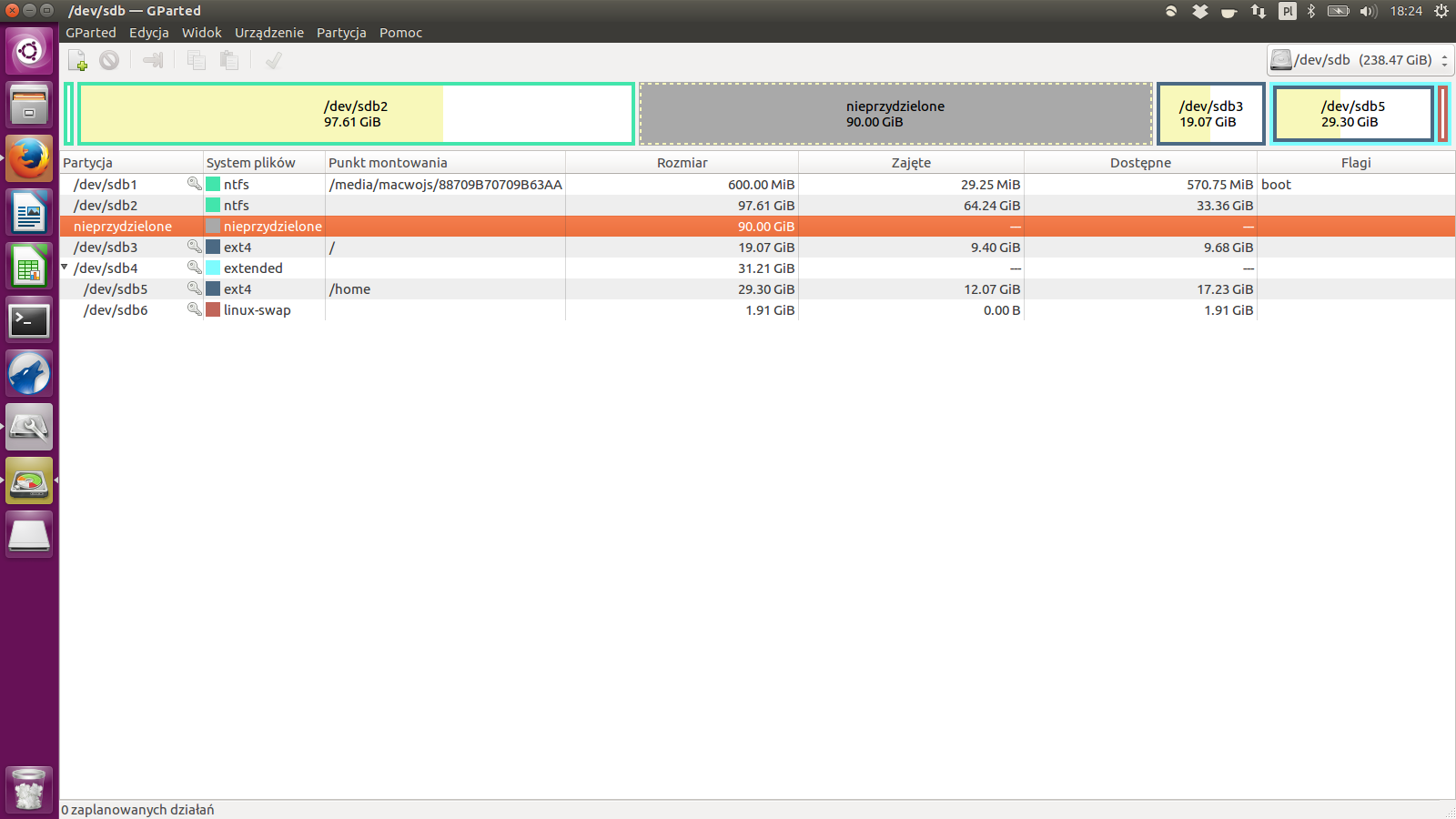1456x819 pixels.
Task: Select the nieprzydzielone 90.00 GiB block in map
Action: click(895, 114)
